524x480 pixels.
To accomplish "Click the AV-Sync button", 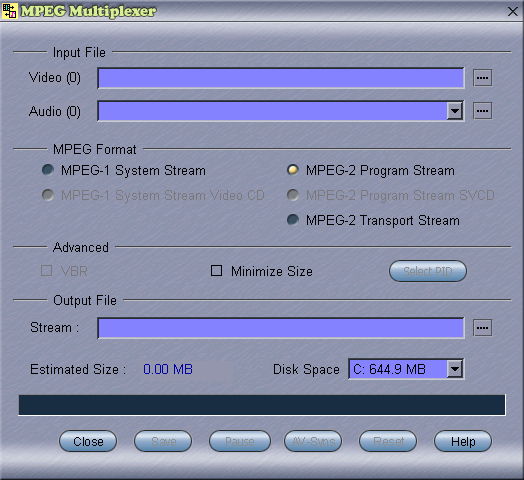I will click(313, 441).
